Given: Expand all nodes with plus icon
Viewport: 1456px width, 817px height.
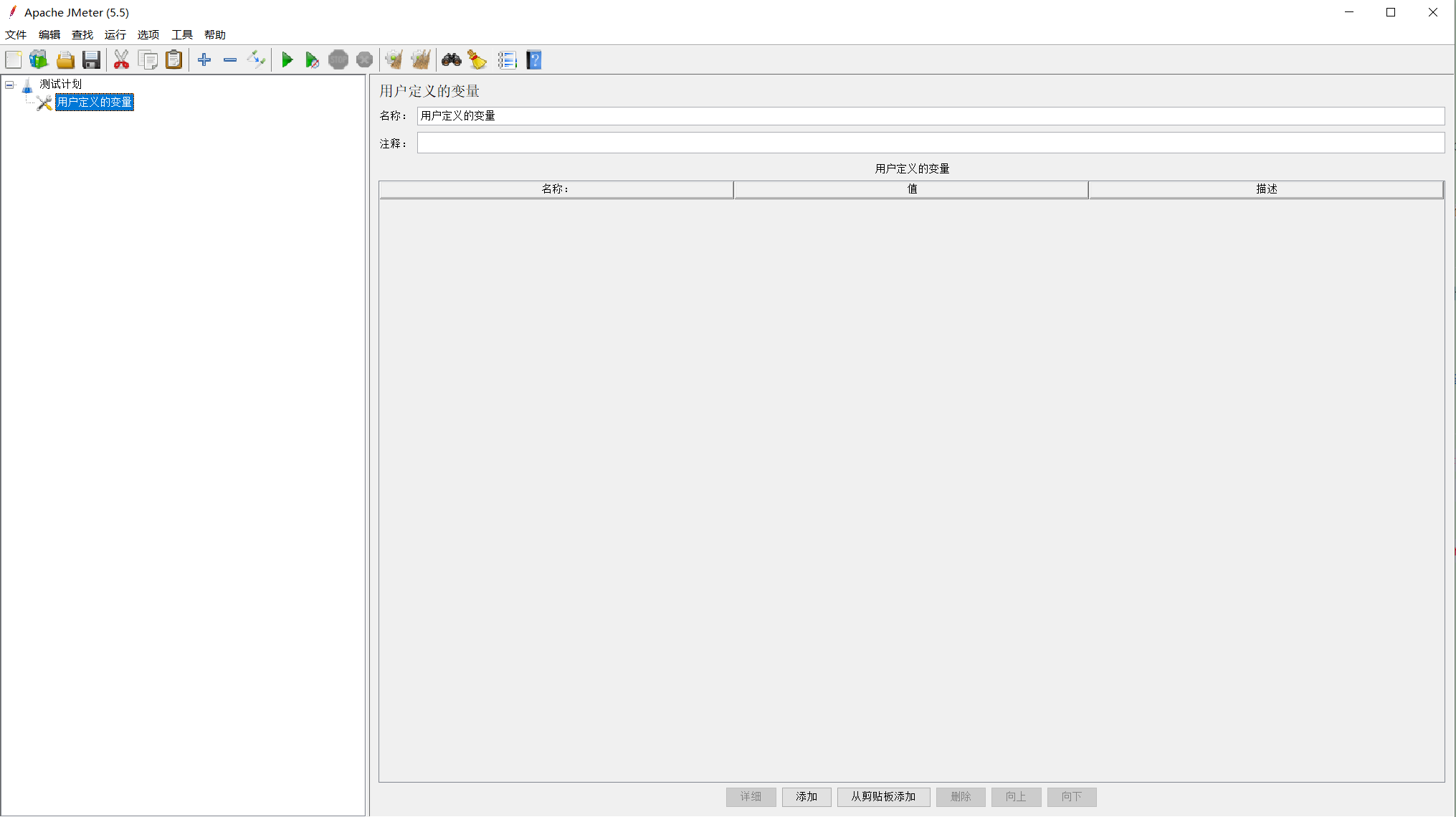Looking at the screenshot, I should click(x=204, y=60).
